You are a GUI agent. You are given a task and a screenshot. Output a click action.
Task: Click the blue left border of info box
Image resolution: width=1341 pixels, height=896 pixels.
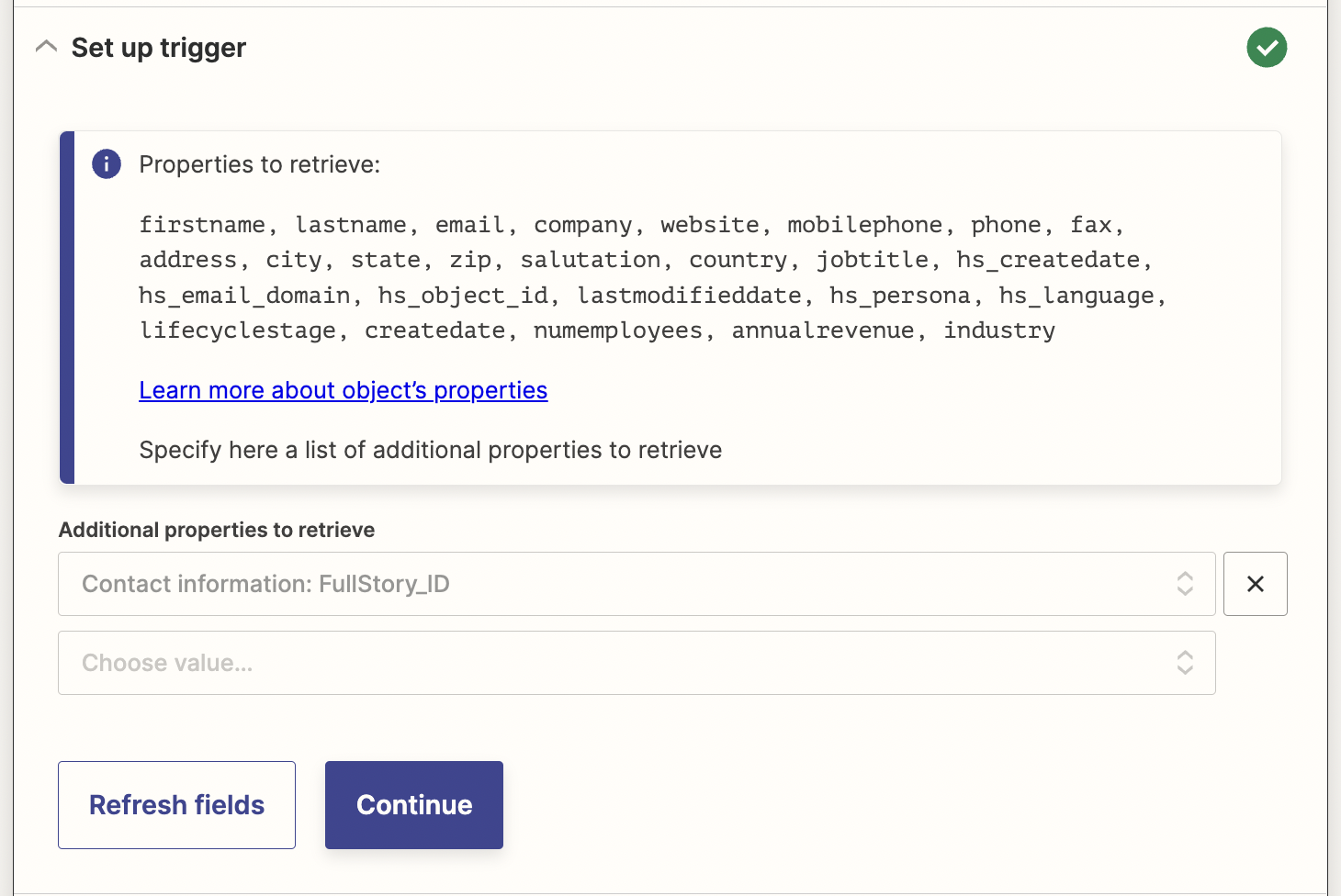click(67, 308)
